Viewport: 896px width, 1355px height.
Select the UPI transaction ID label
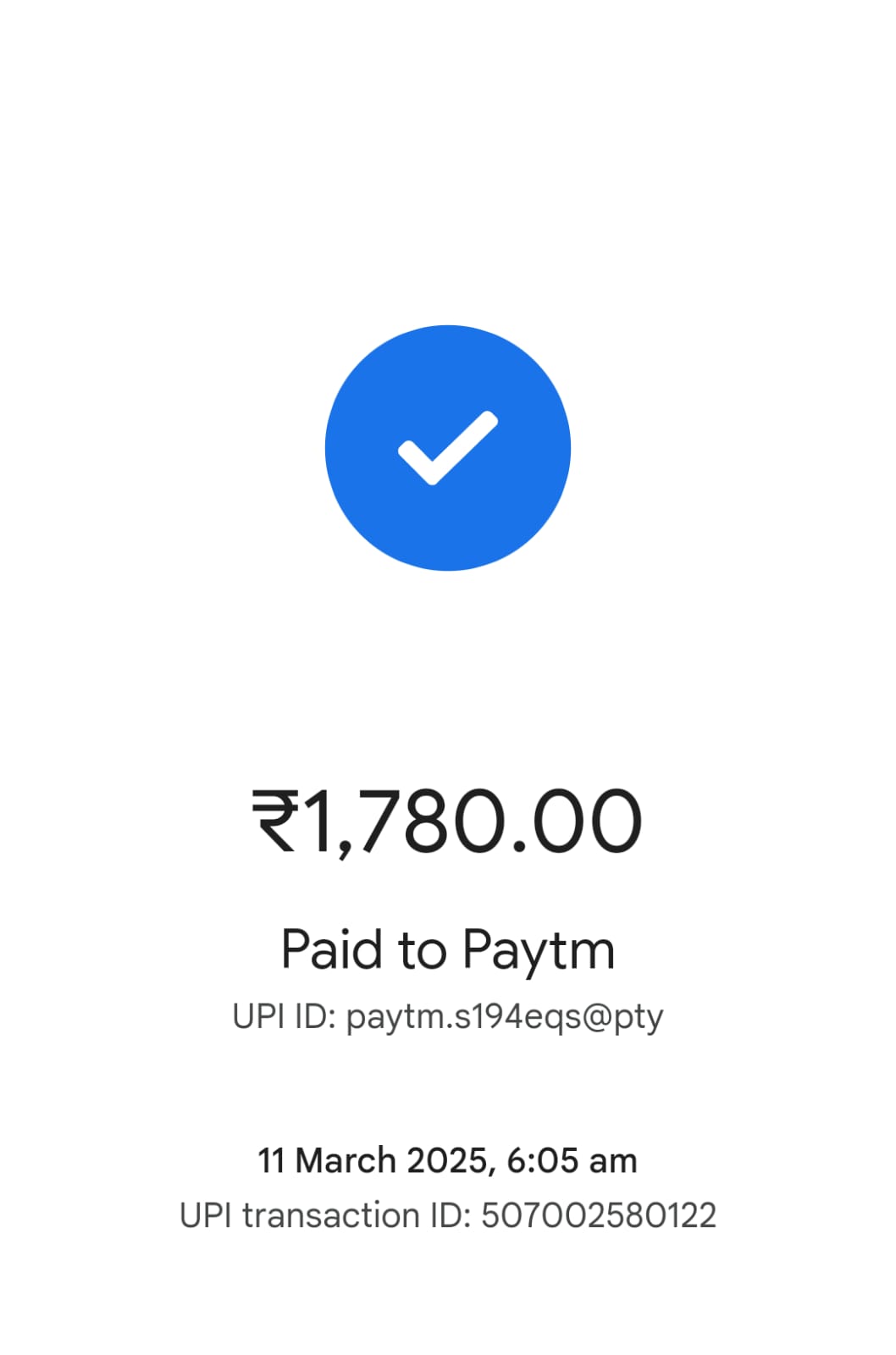pyautogui.click(x=326, y=1215)
